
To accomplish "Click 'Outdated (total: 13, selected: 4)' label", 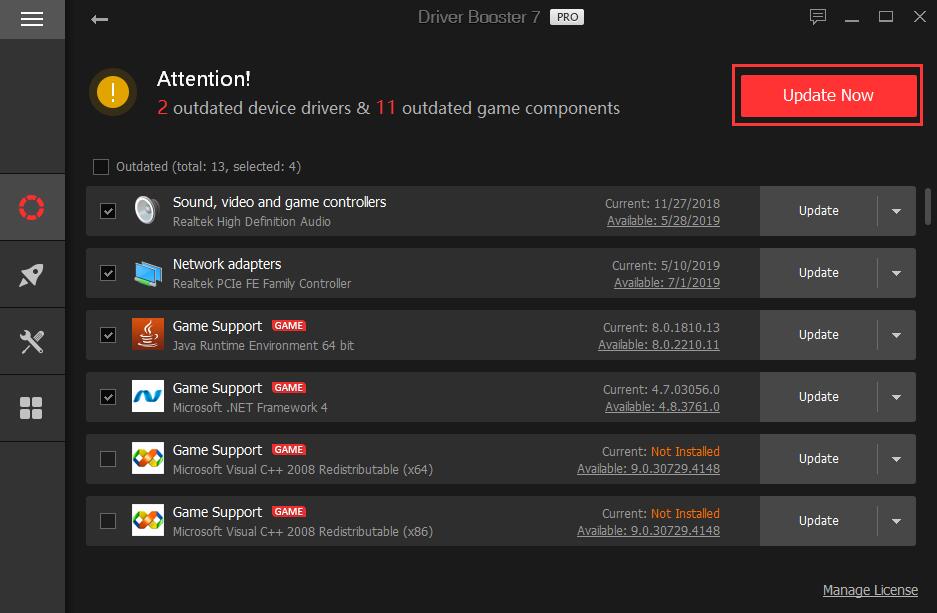I will (x=208, y=167).
